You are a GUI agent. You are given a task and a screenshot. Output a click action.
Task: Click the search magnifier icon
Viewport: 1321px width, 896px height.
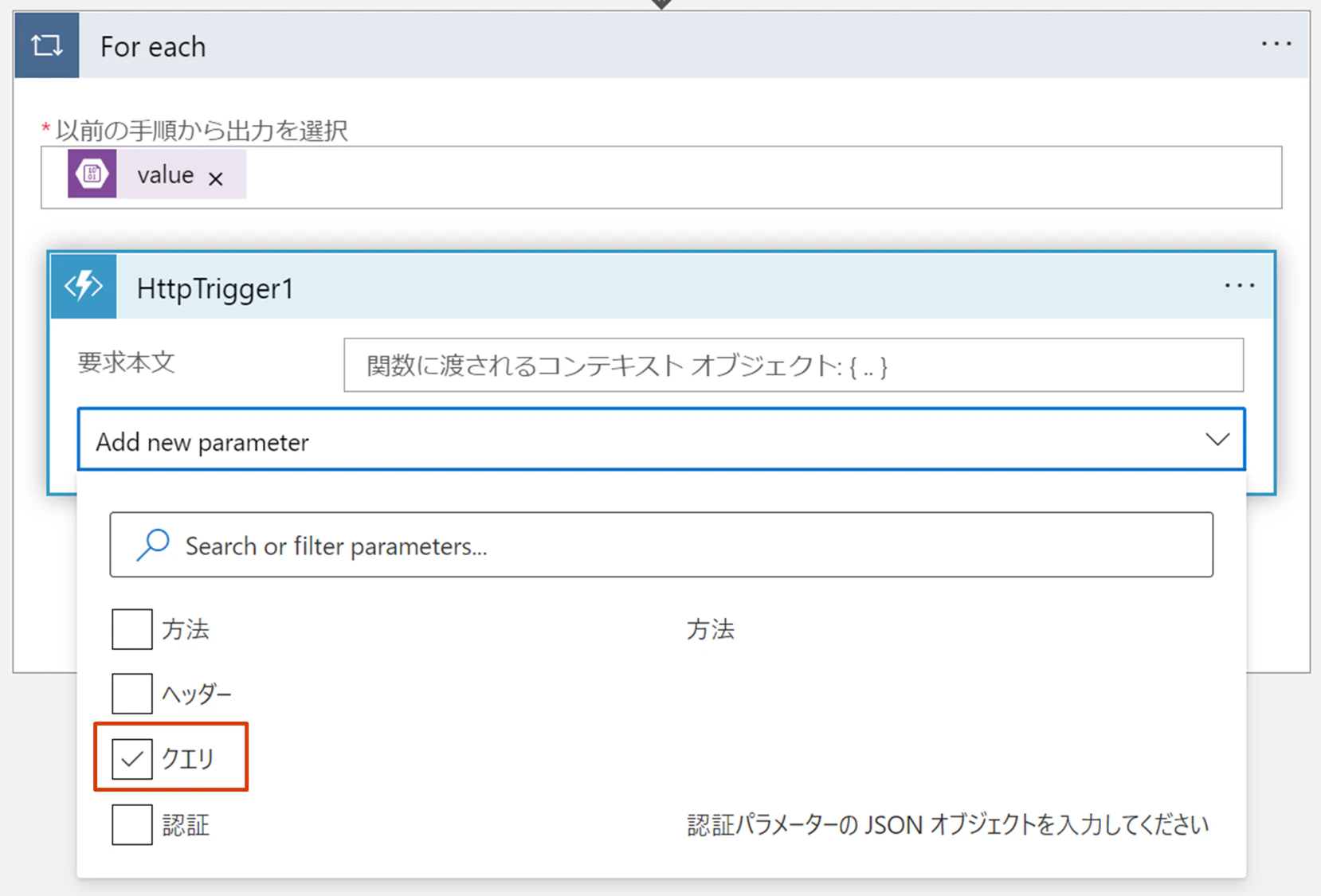coord(152,546)
